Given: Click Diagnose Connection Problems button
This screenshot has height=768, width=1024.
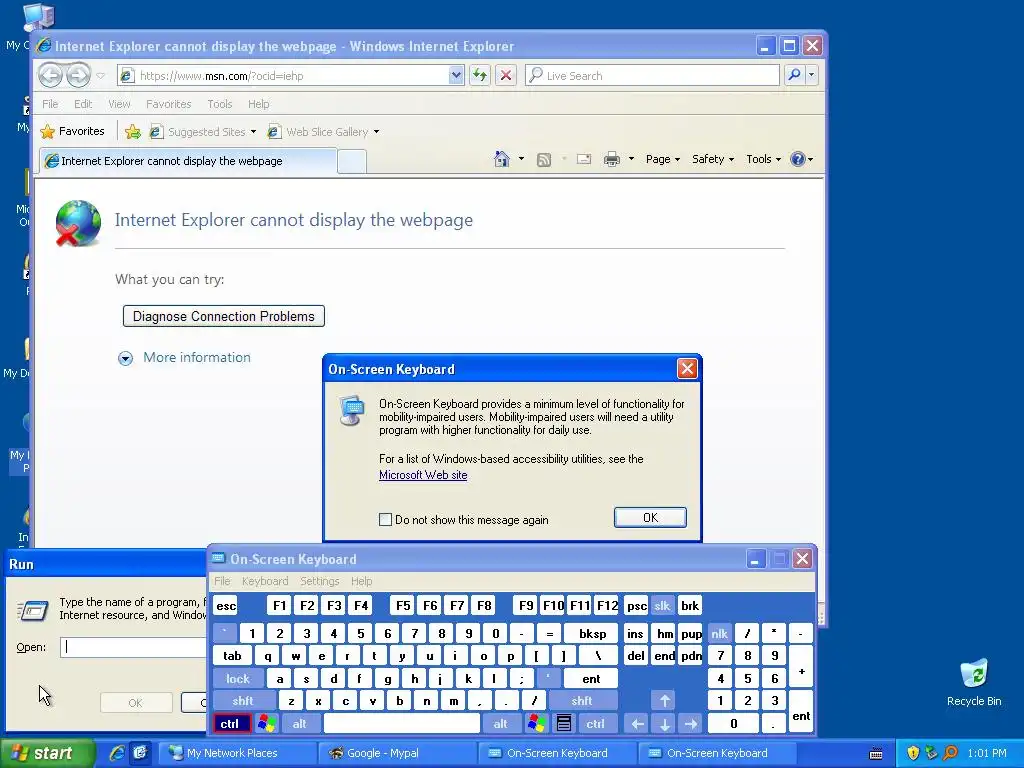Looking at the screenshot, I should pyautogui.click(x=224, y=316).
